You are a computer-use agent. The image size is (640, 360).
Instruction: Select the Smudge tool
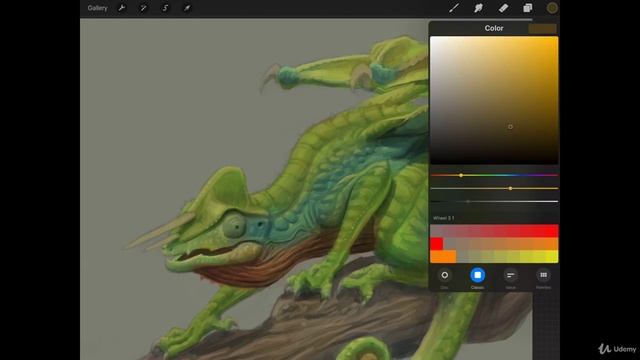point(478,8)
